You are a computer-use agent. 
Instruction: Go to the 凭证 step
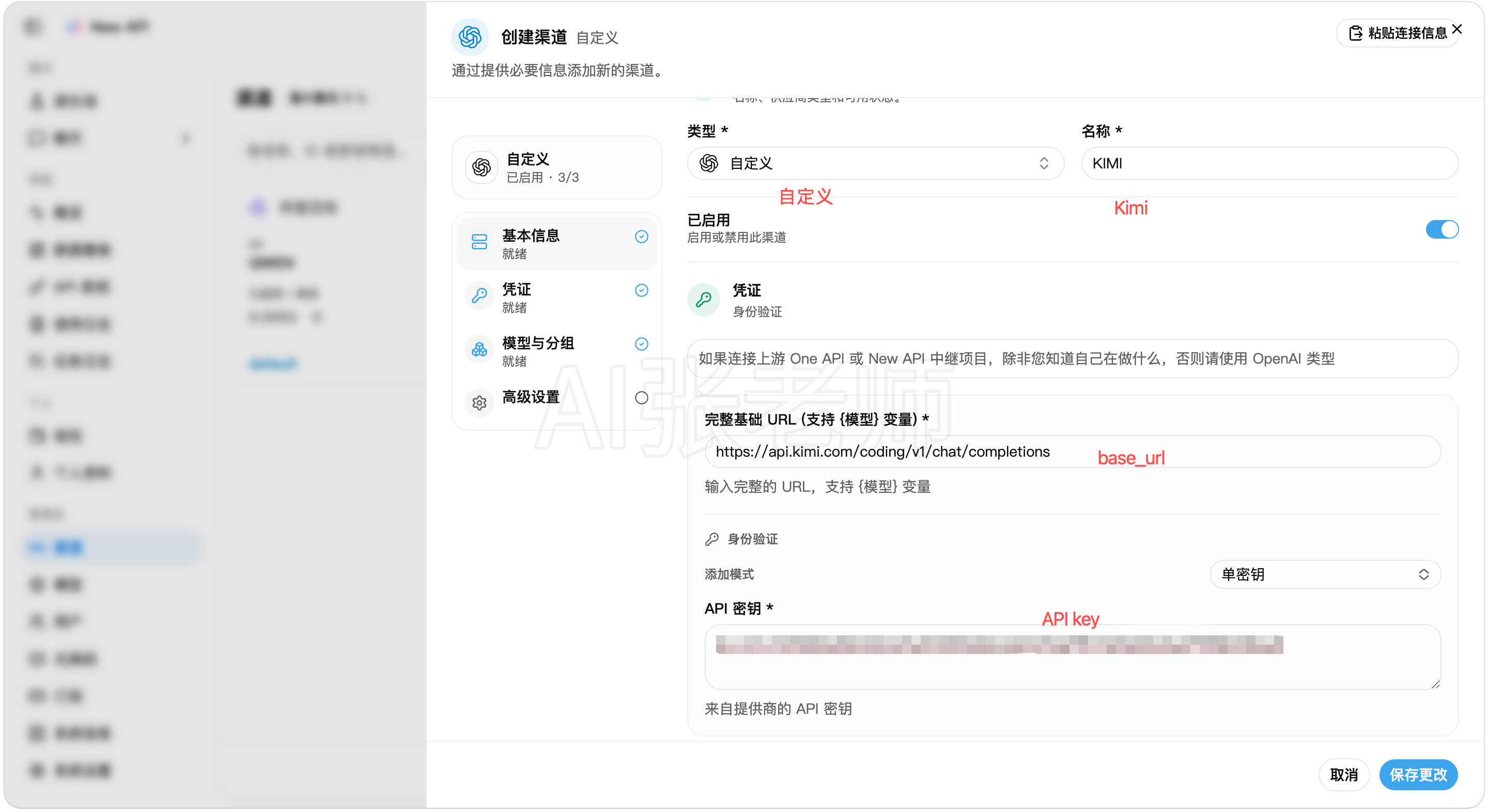pyautogui.click(x=557, y=298)
